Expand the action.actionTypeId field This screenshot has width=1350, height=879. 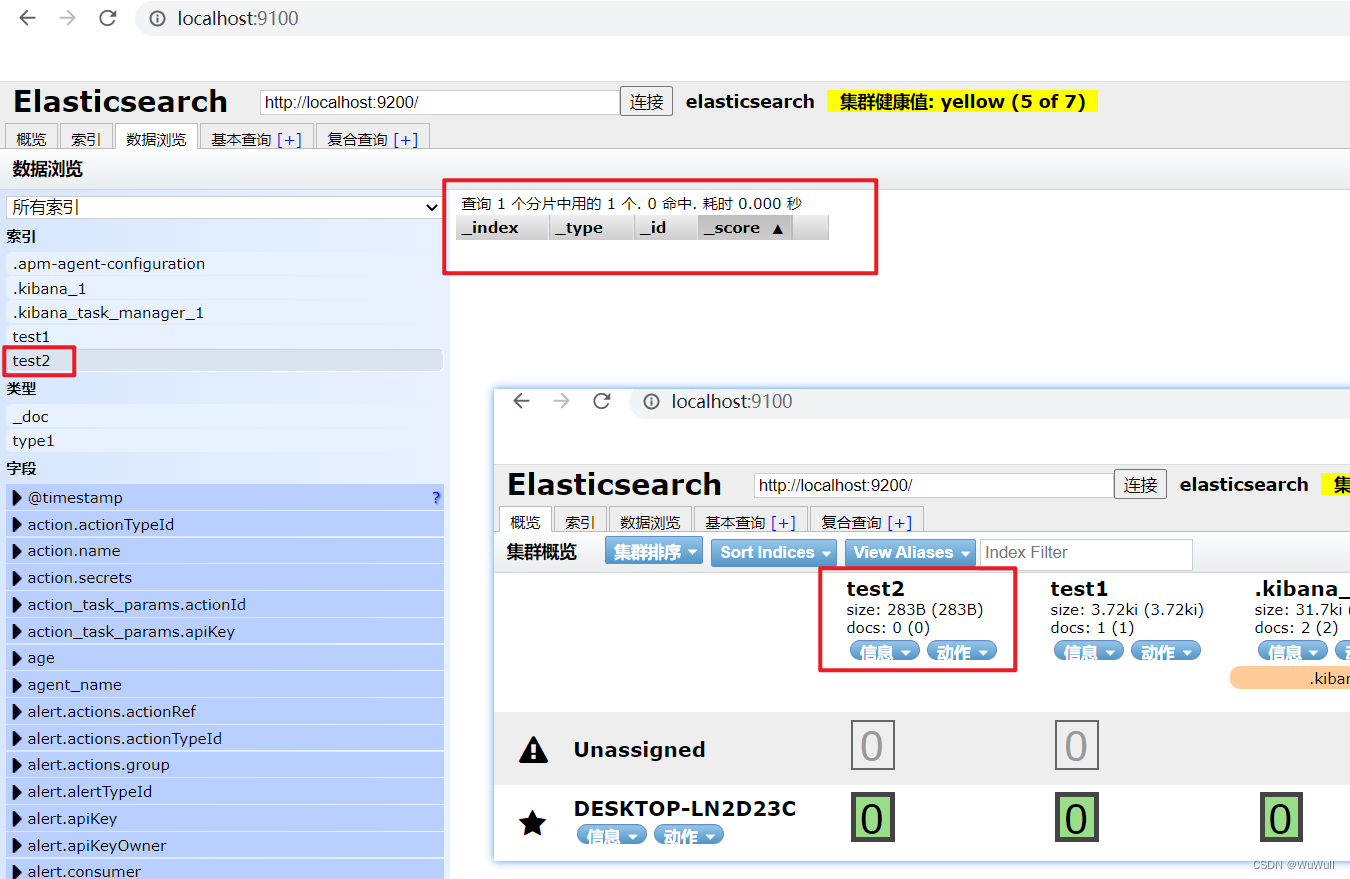(17, 524)
